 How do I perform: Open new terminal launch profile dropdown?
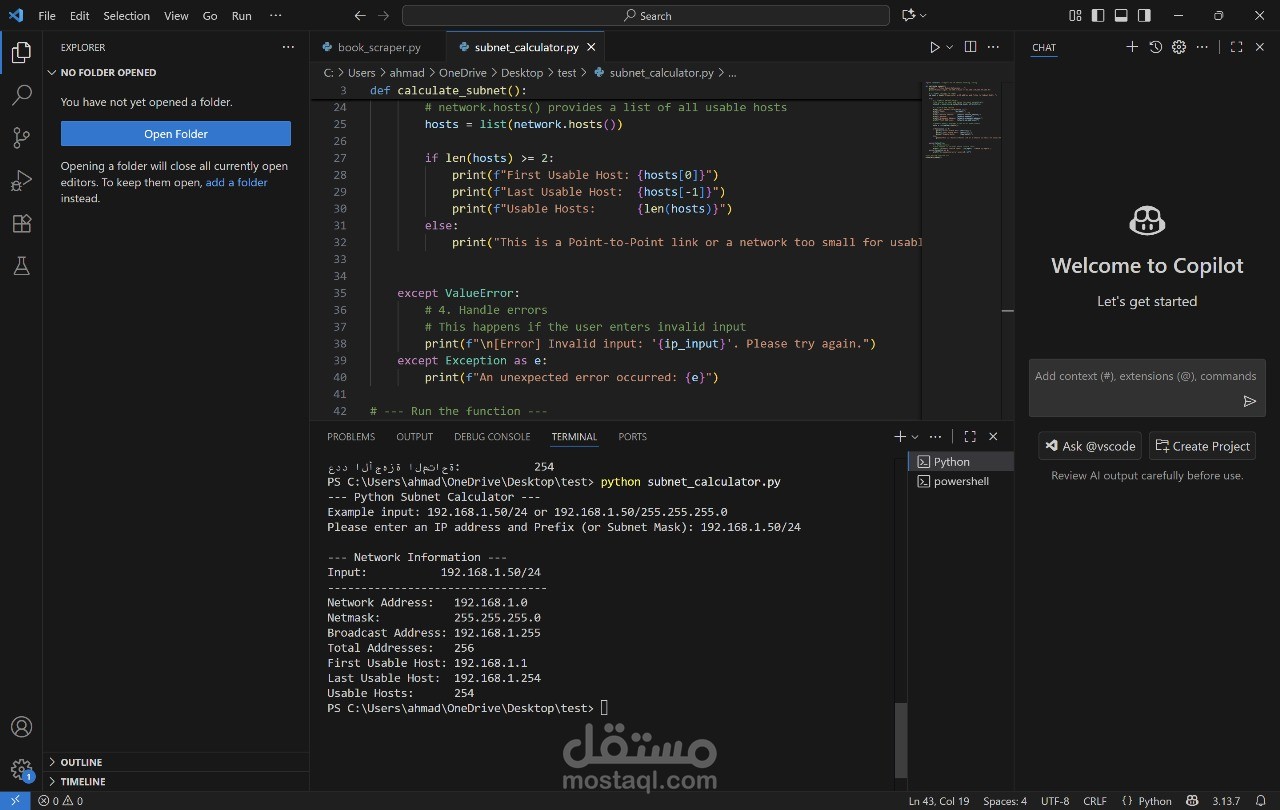[x=914, y=437]
